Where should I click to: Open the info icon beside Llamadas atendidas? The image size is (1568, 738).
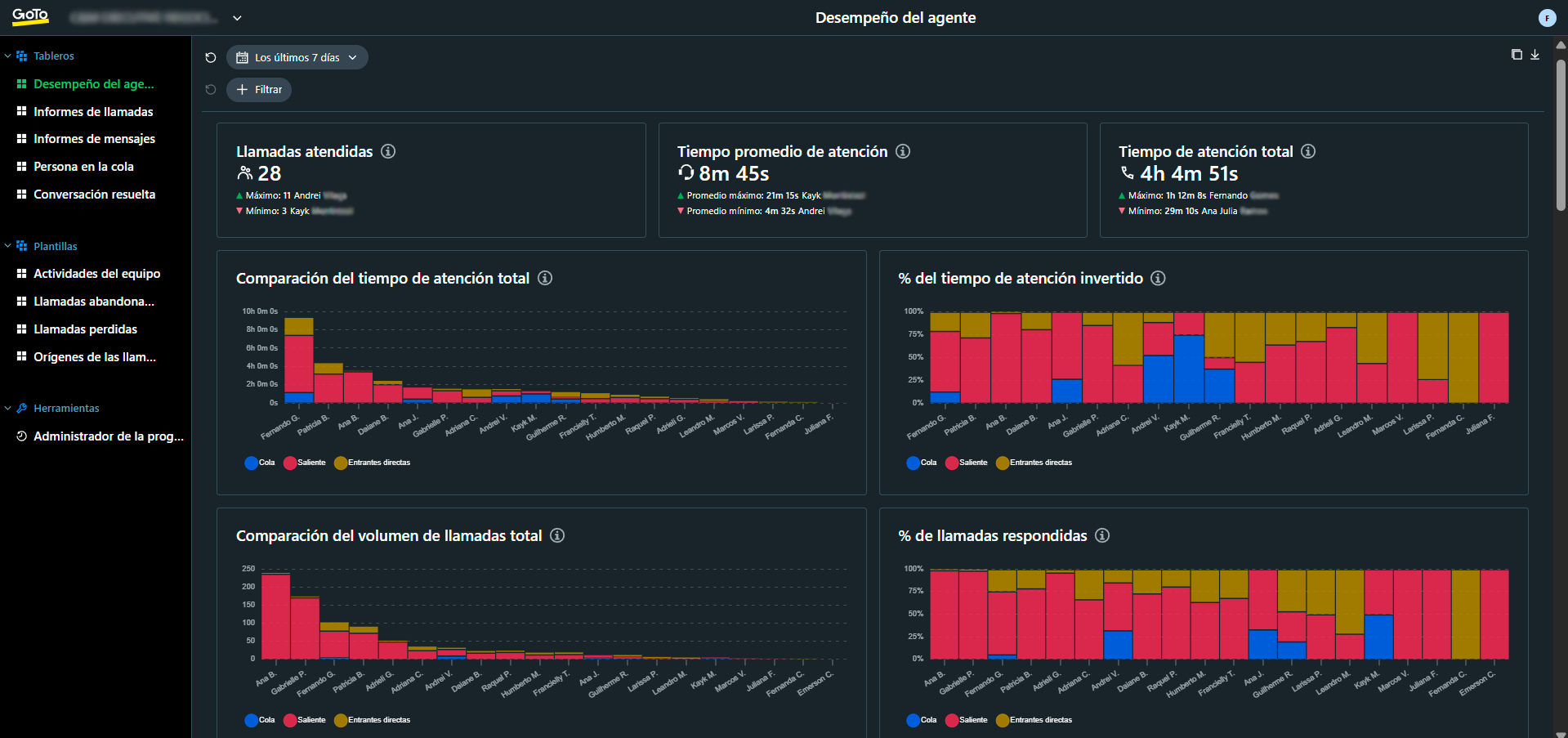click(x=389, y=151)
